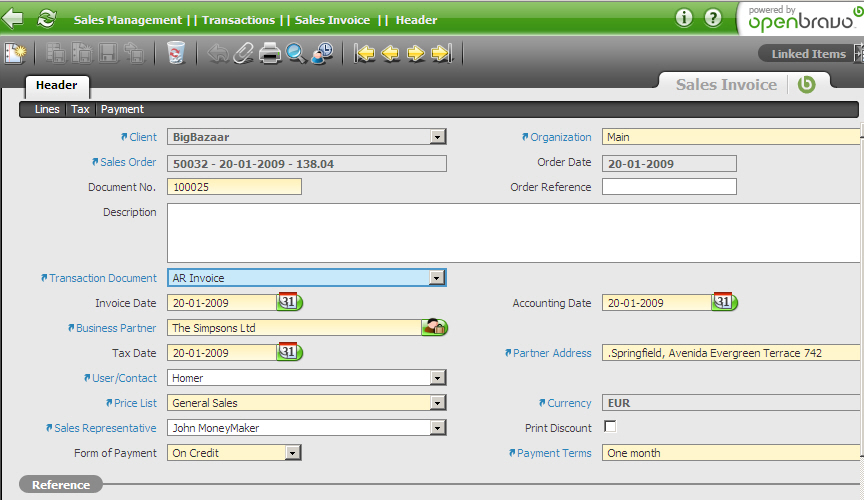Click the Undo arrow icon

pyautogui.click(x=218, y=53)
